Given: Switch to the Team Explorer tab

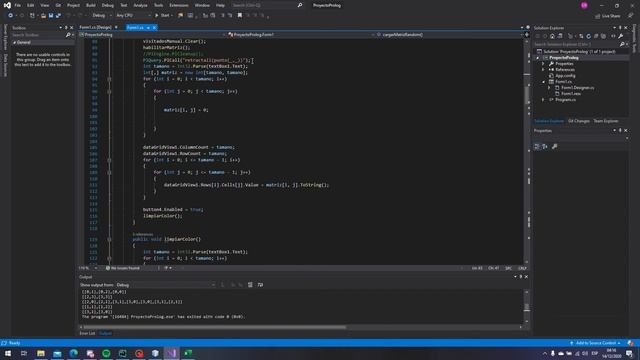Looking at the screenshot, I should coord(606,121).
